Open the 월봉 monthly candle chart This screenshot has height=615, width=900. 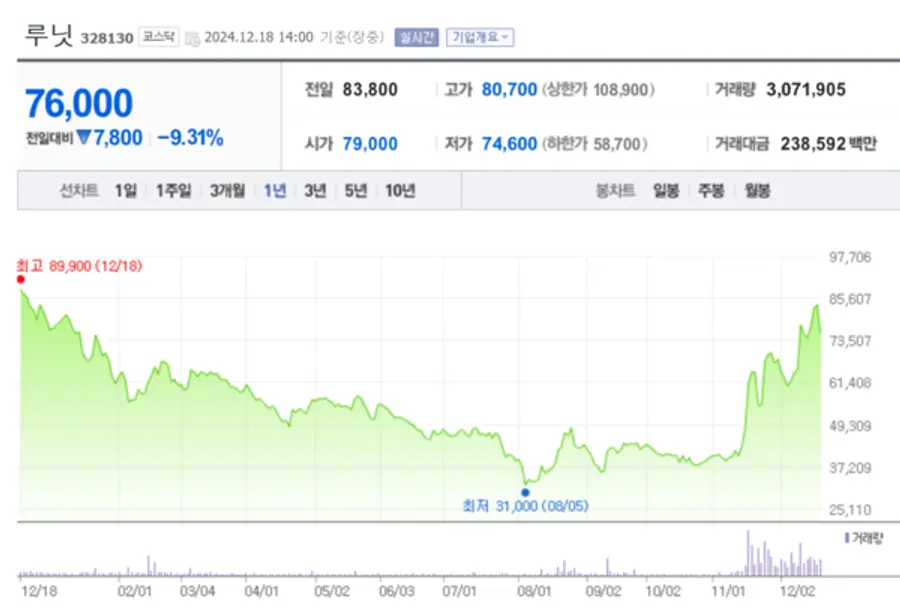coord(757,190)
